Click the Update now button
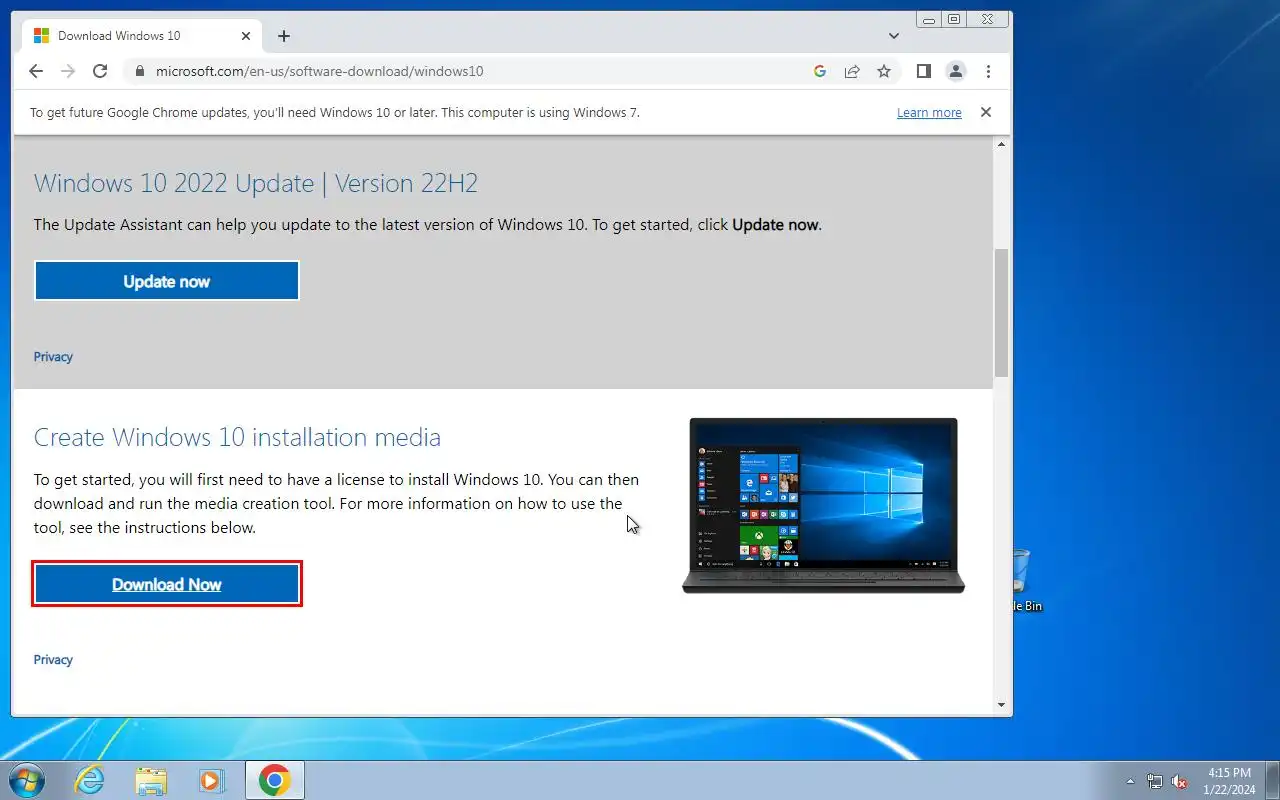 167,281
